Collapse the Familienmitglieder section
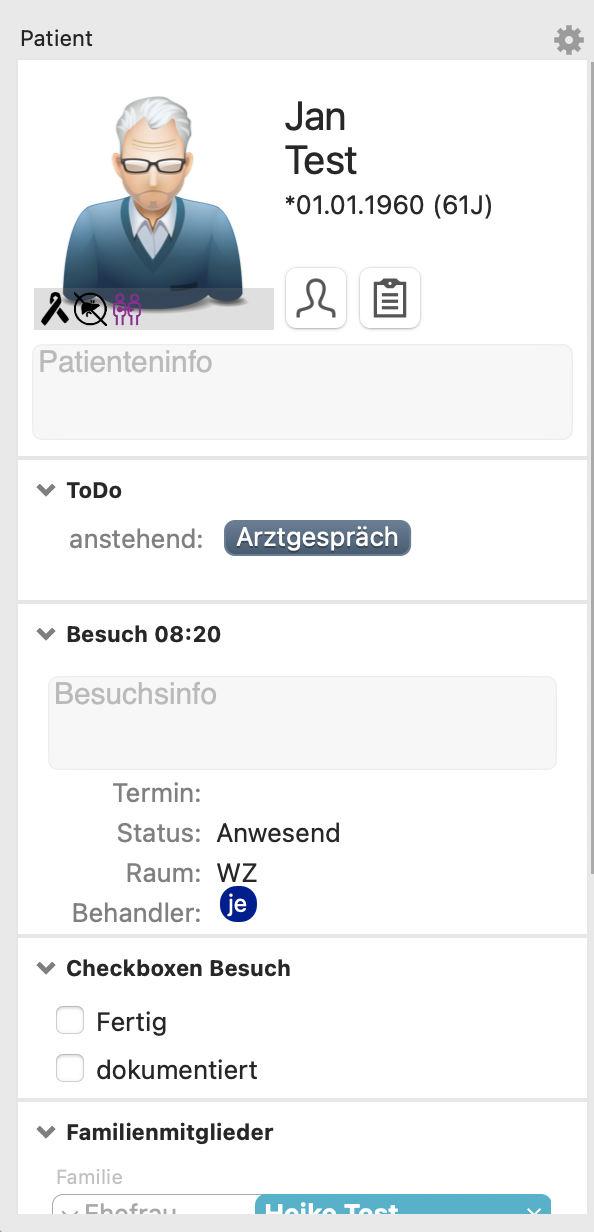 click(x=45, y=1133)
